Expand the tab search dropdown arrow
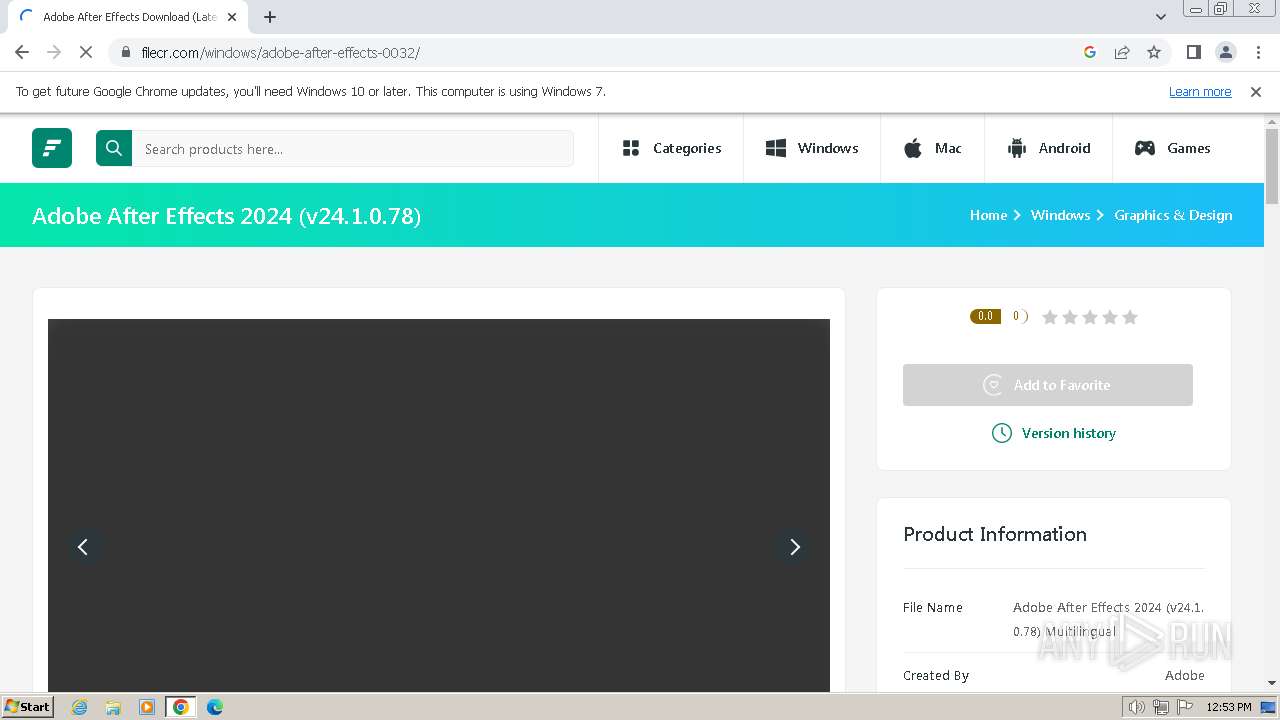Screen dimensions: 1280x720 point(1161,17)
